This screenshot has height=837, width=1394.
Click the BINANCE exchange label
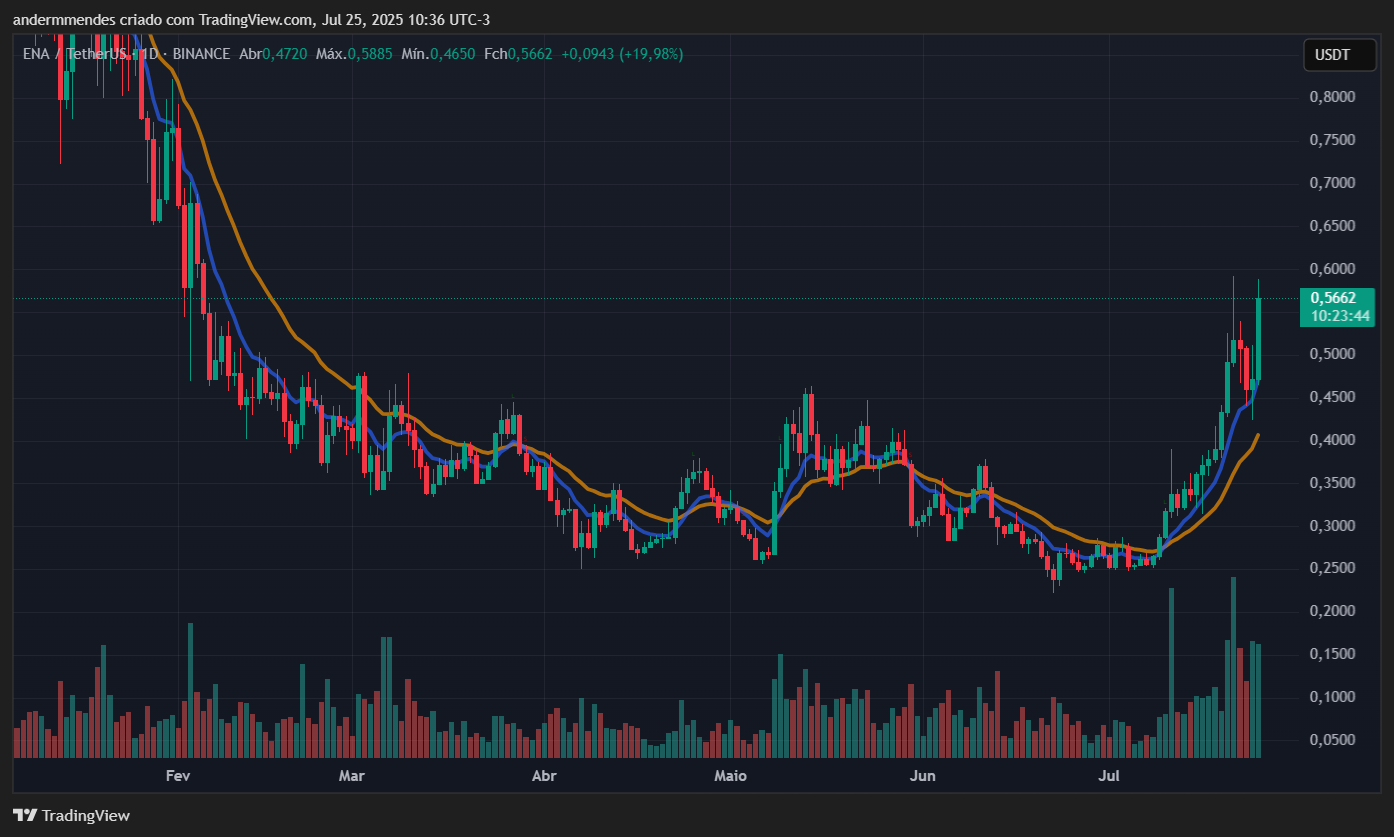coord(201,54)
